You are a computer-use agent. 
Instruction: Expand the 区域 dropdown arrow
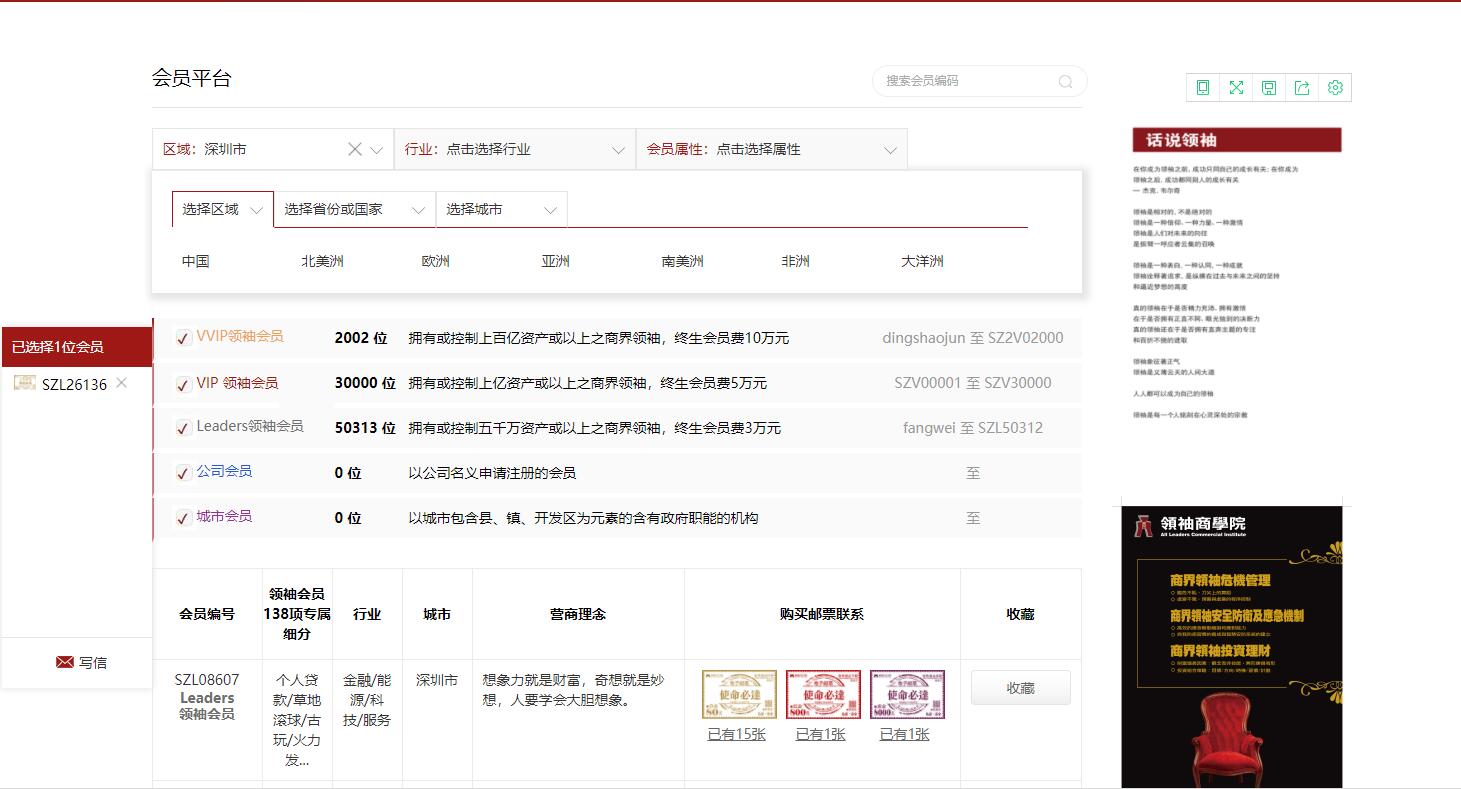(x=377, y=150)
